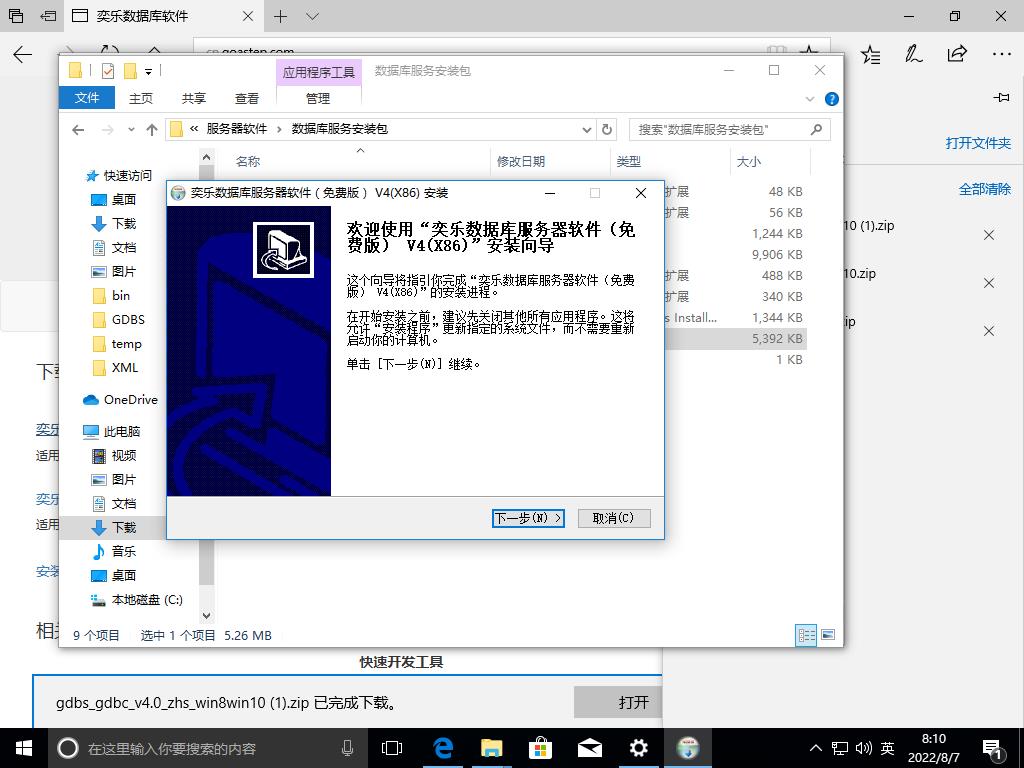The image size is (1024, 768).
Task: Switch to large icons view in status bar
Action: pyautogui.click(x=827, y=635)
